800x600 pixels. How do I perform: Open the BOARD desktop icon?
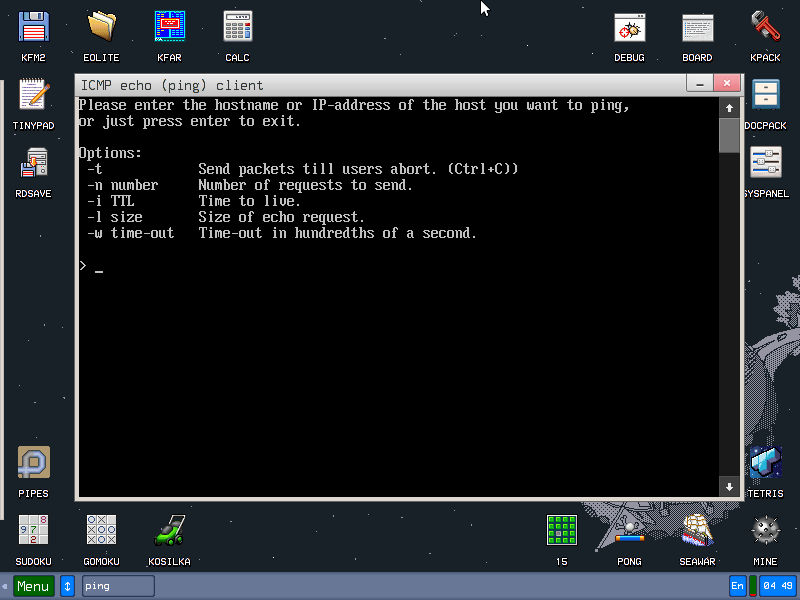[x=697, y=27]
